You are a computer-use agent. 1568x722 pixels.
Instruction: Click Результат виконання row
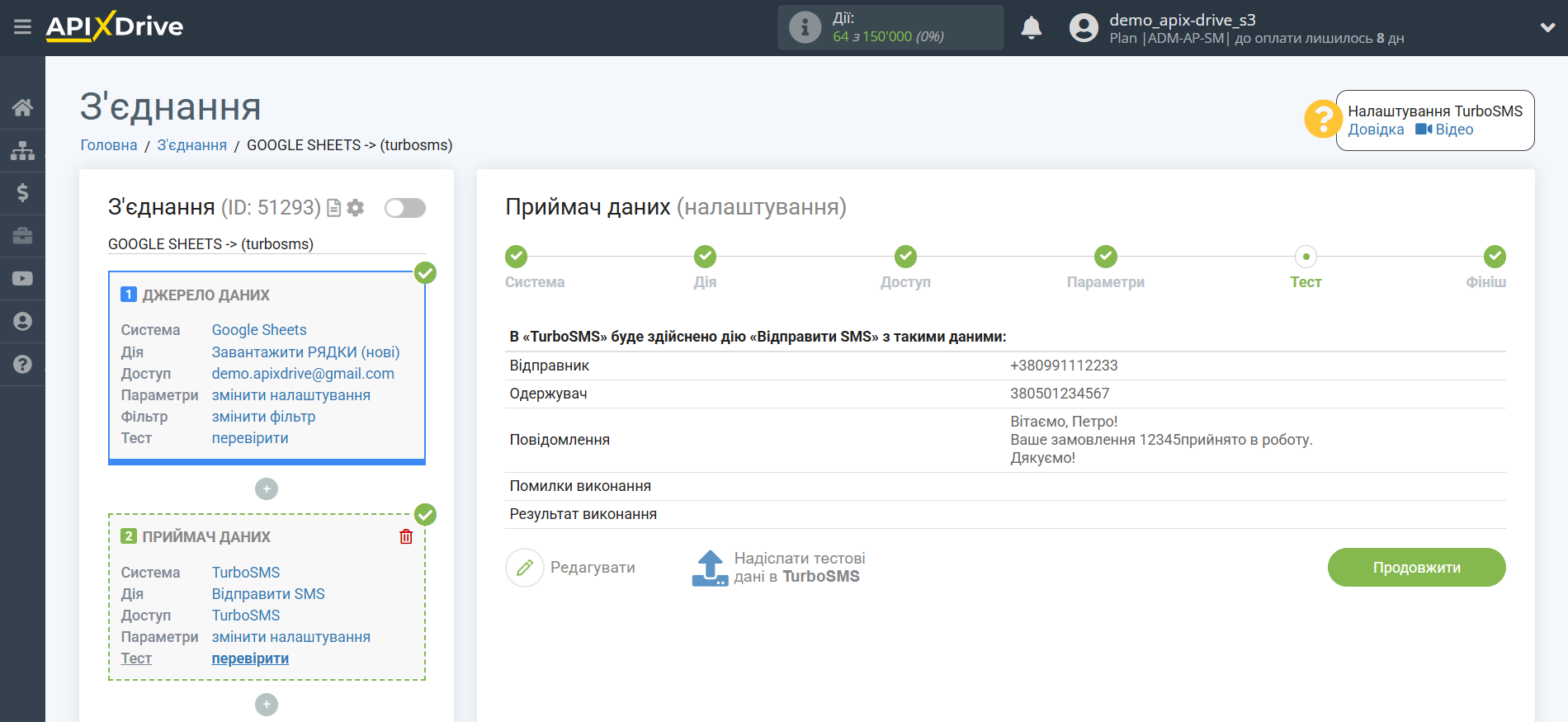[x=1005, y=514]
